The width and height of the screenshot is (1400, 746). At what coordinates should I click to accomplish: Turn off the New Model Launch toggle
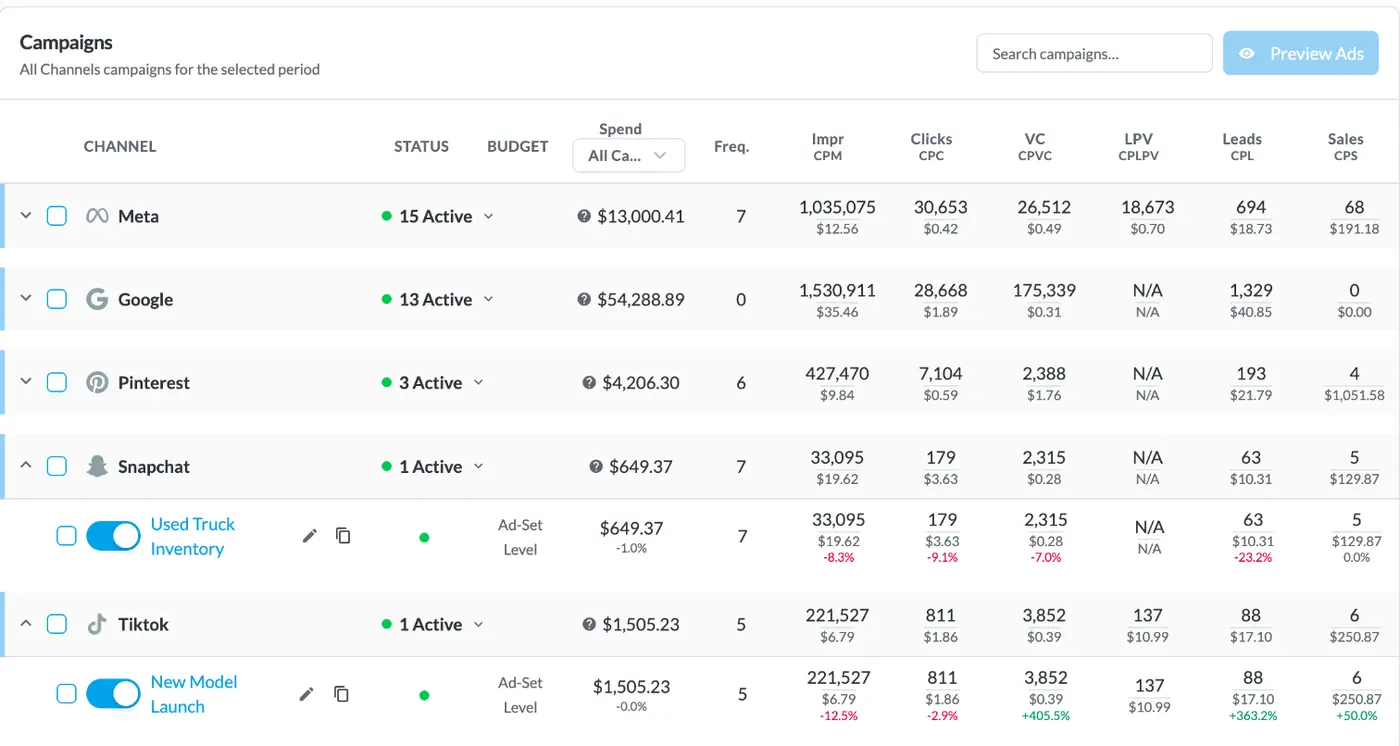tap(113, 694)
